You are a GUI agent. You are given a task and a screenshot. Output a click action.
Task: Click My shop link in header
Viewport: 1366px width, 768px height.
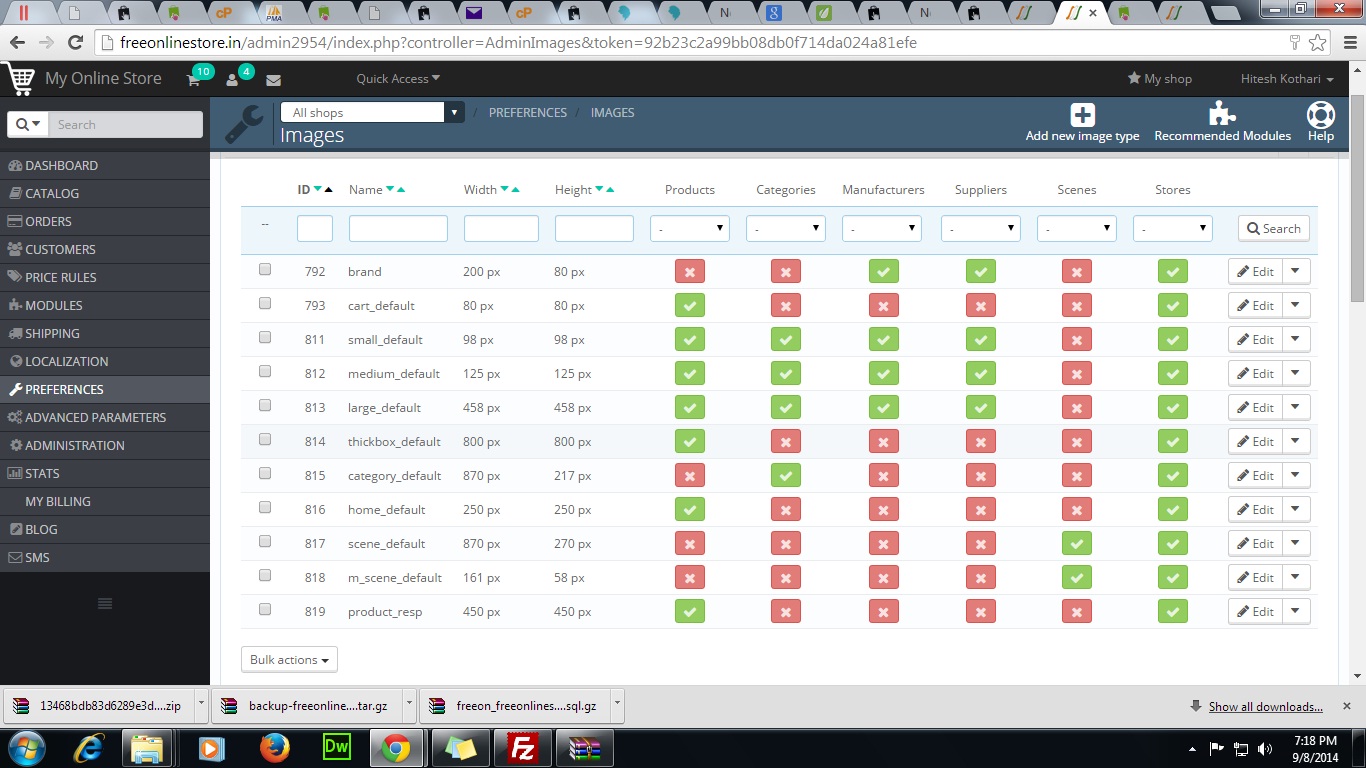[x=1160, y=79]
